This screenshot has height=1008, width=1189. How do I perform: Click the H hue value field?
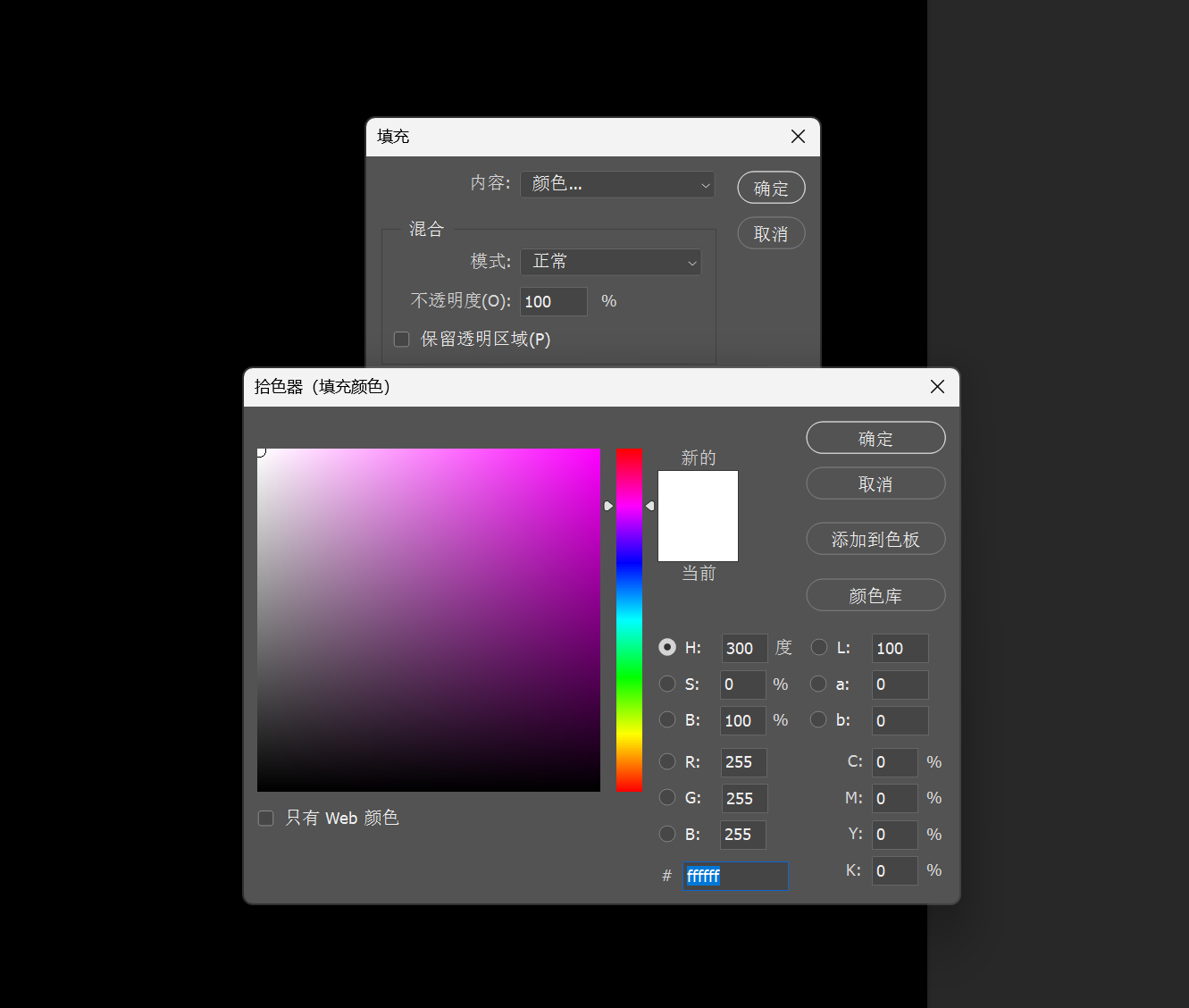pyautogui.click(x=744, y=648)
